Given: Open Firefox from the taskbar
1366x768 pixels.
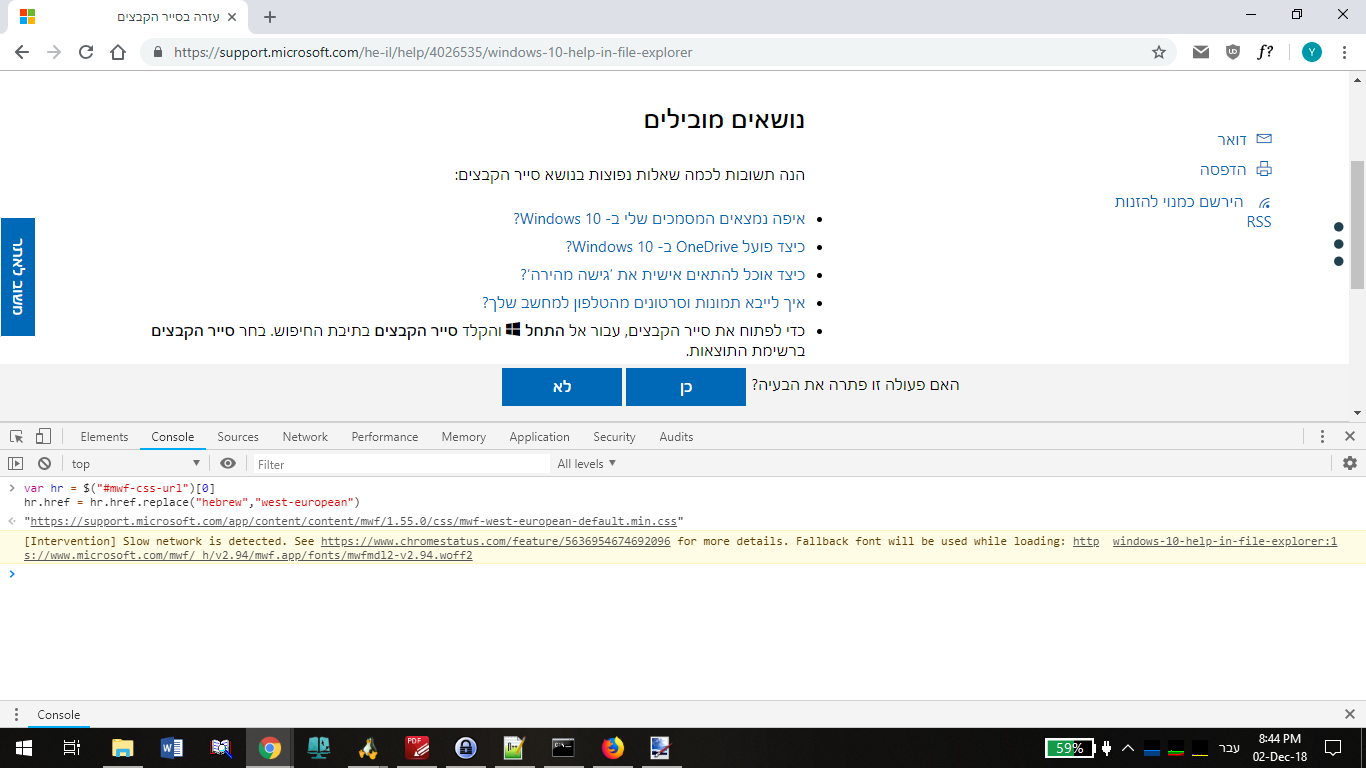Looking at the screenshot, I should (612, 748).
